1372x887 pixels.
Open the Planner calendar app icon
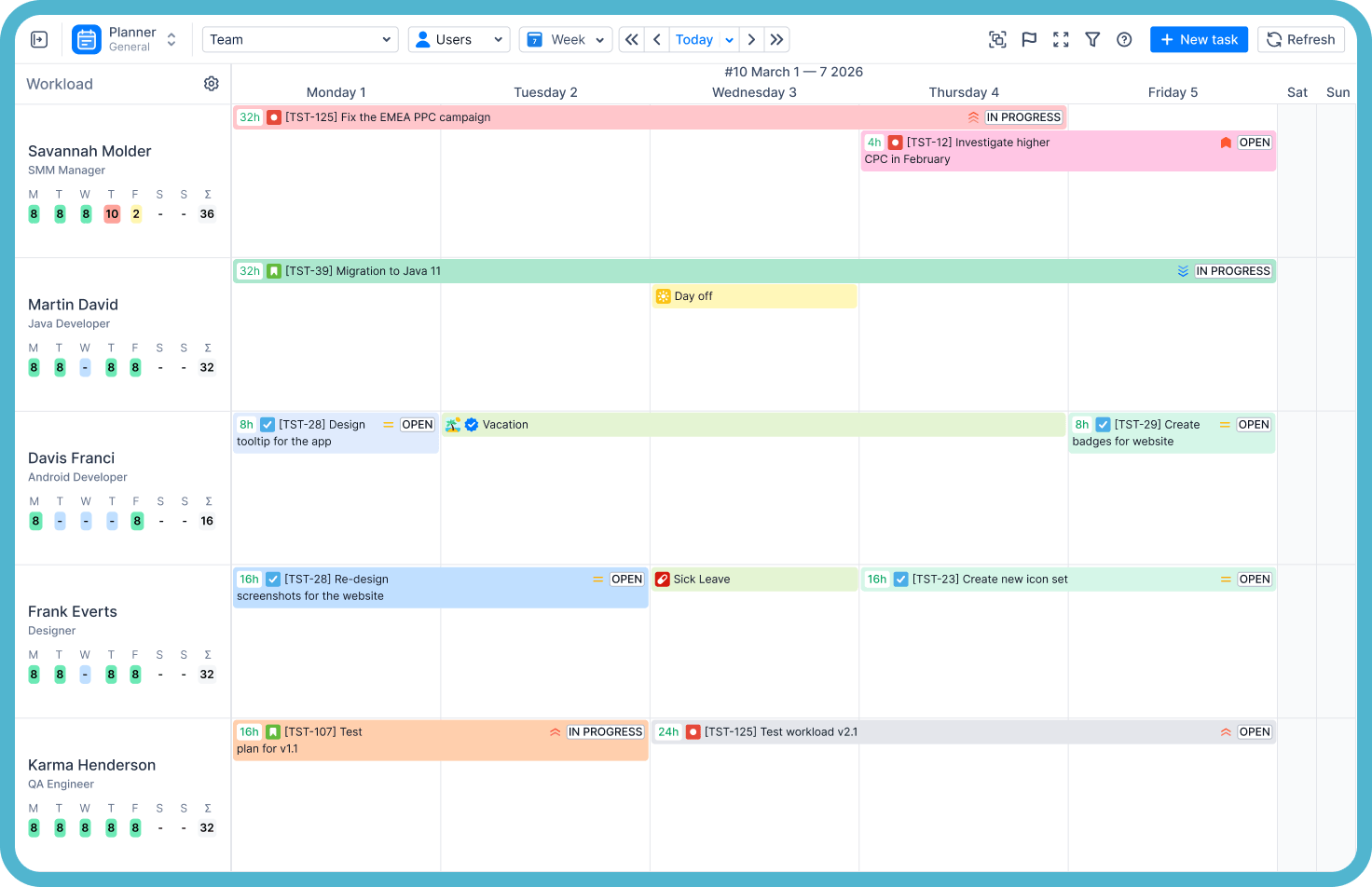[x=87, y=39]
